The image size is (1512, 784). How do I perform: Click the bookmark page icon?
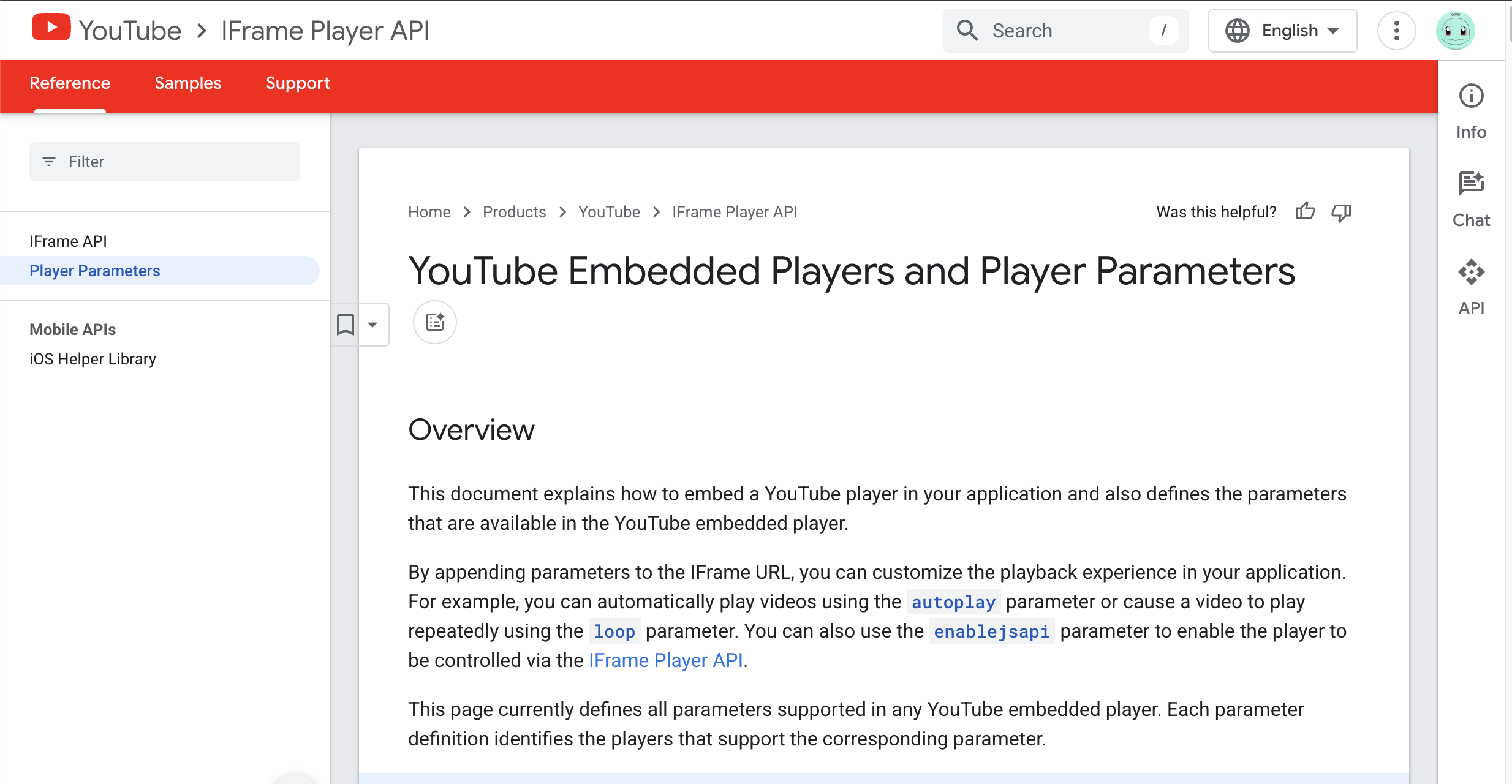346,325
